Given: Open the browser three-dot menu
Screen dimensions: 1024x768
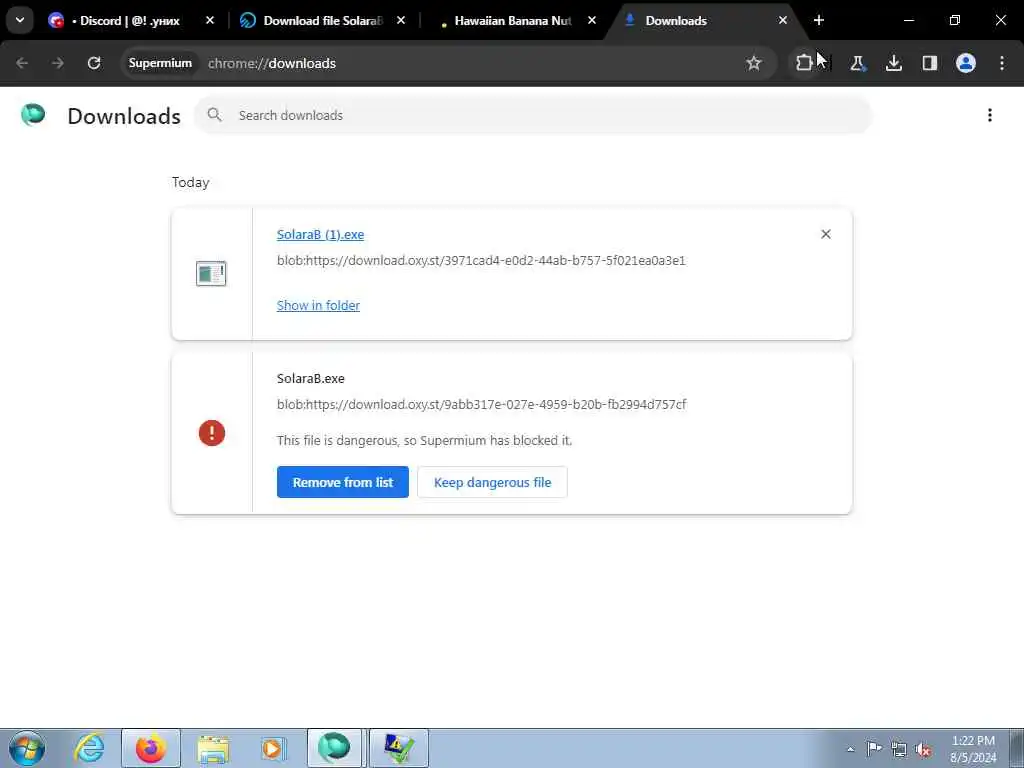Looking at the screenshot, I should (x=1002, y=63).
